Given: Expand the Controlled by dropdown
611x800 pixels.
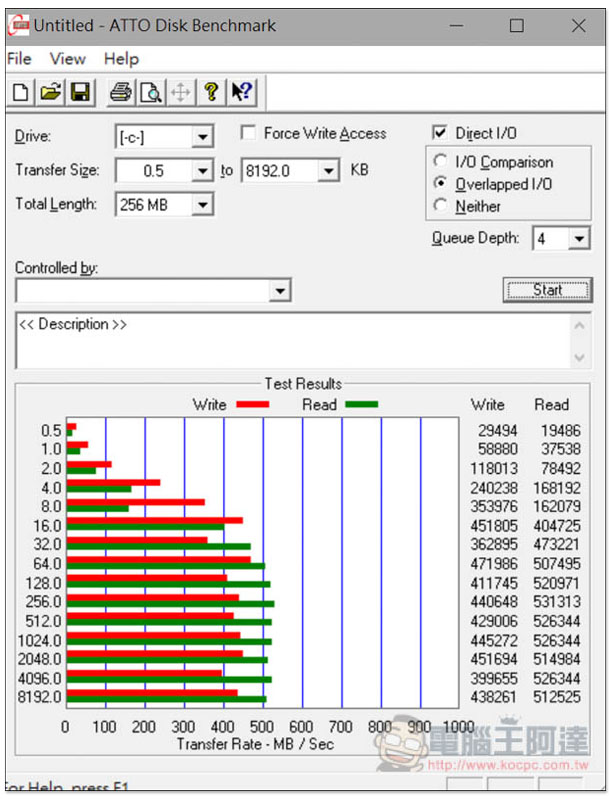Looking at the screenshot, I should click(280, 291).
